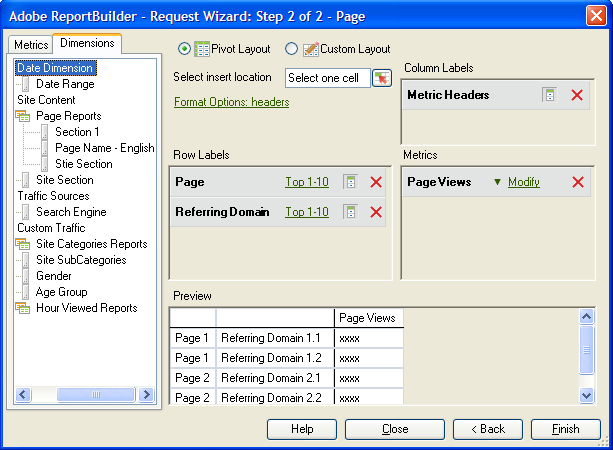The height and width of the screenshot is (450, 613).
Task: Go to previous step with Back button
Action: click(488, 429)
